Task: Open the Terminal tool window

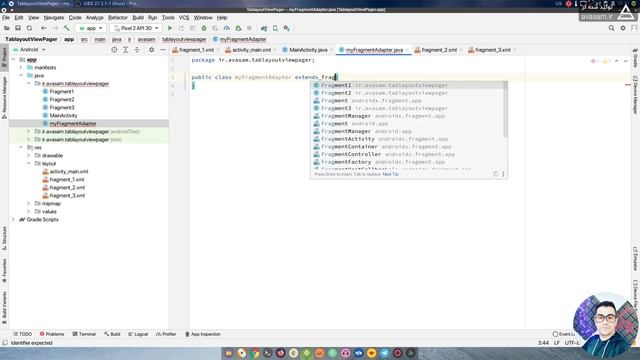Action: 84,334
